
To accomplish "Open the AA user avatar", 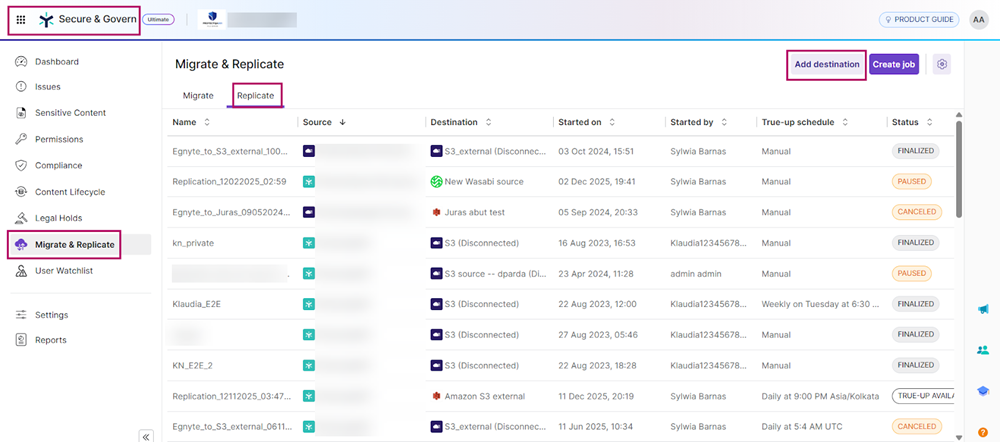I will [x=978, y=19].
